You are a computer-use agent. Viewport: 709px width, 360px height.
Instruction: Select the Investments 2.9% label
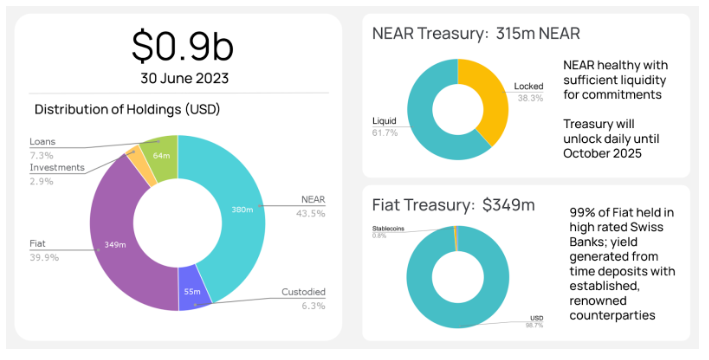pos(57,174)
